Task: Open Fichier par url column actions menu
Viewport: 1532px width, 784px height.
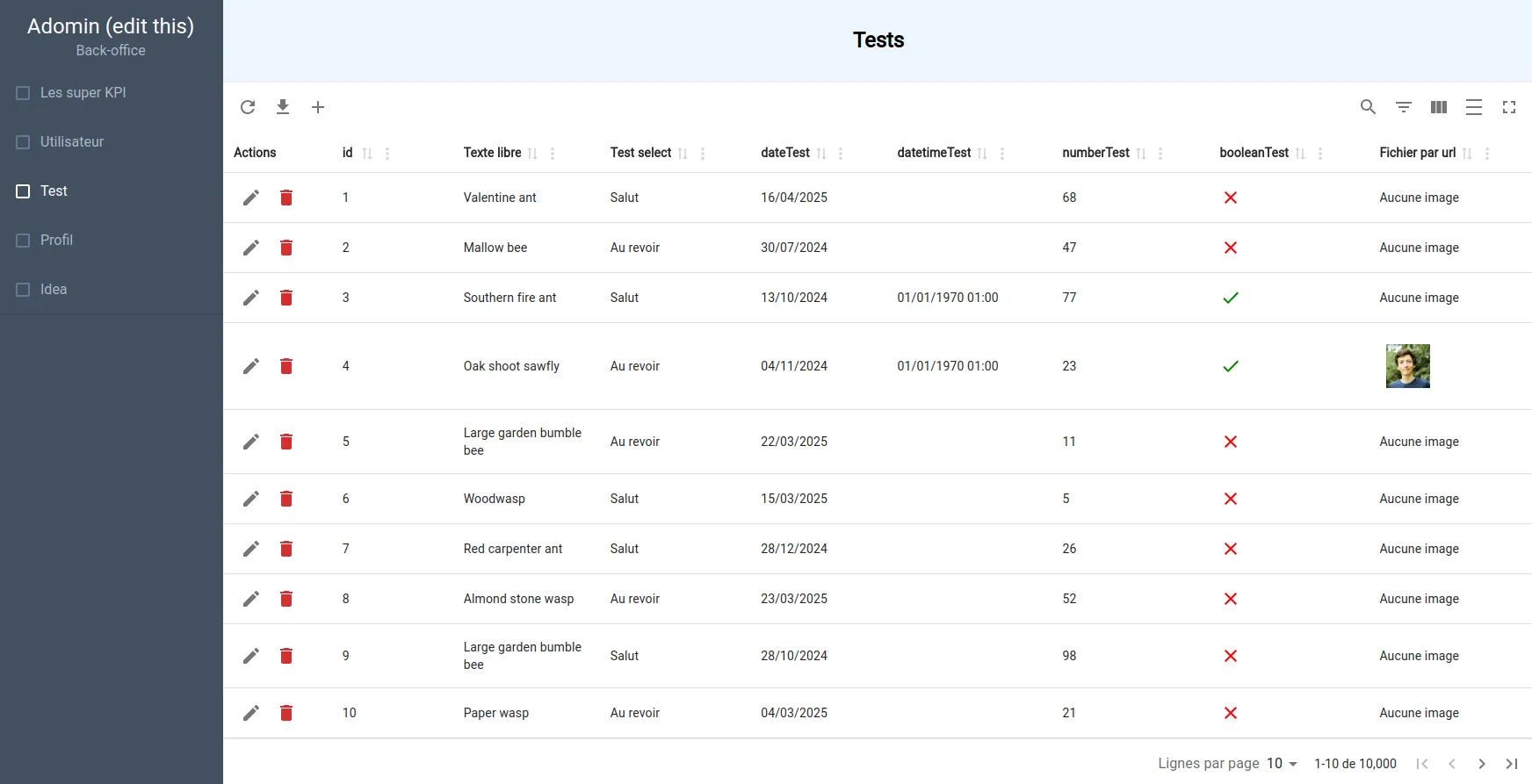Action: (x=1487, y=154)
